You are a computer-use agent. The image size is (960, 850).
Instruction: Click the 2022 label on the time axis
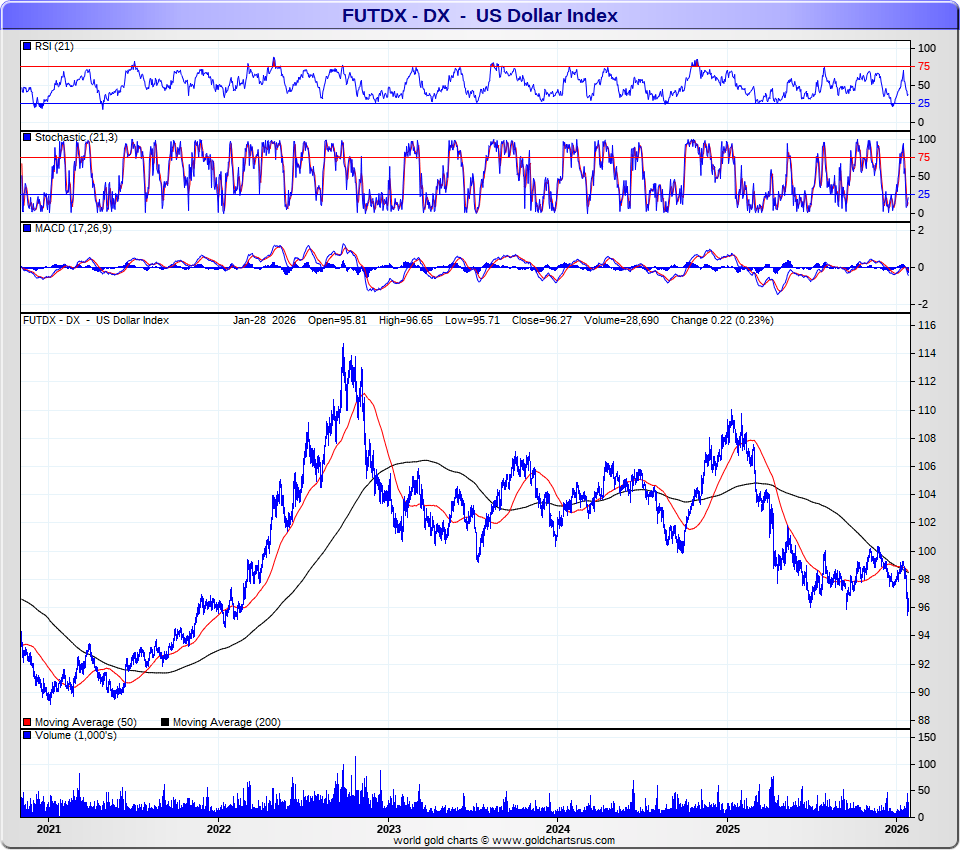point(219,829)
